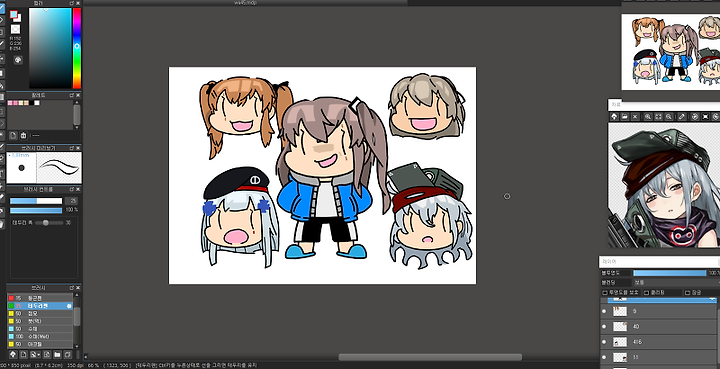Select the Brush tool in left toolbar
Screen dimensions: 720x369
pyautogui.click(x=2, y=8)
